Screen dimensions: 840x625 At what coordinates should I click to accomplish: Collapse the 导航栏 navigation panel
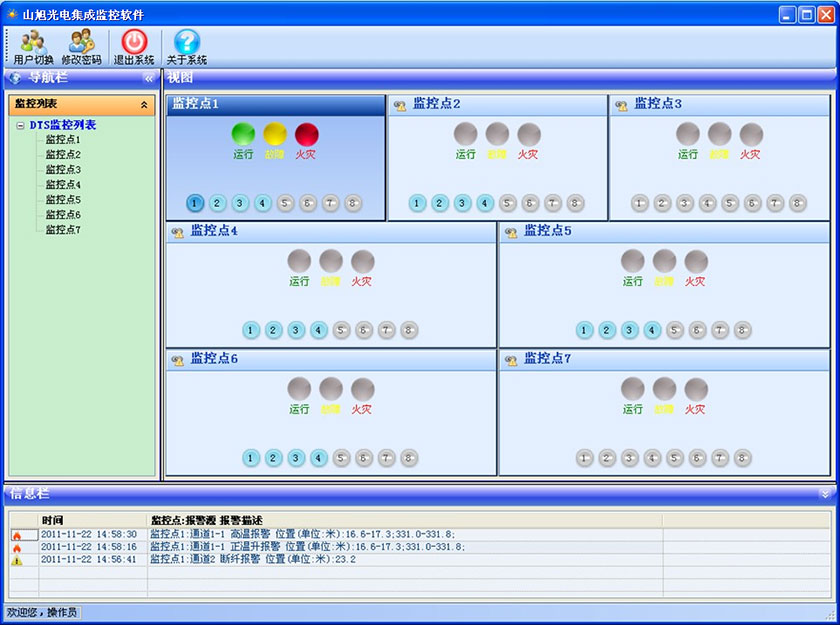pyautogui.click(x=149, y=78)
